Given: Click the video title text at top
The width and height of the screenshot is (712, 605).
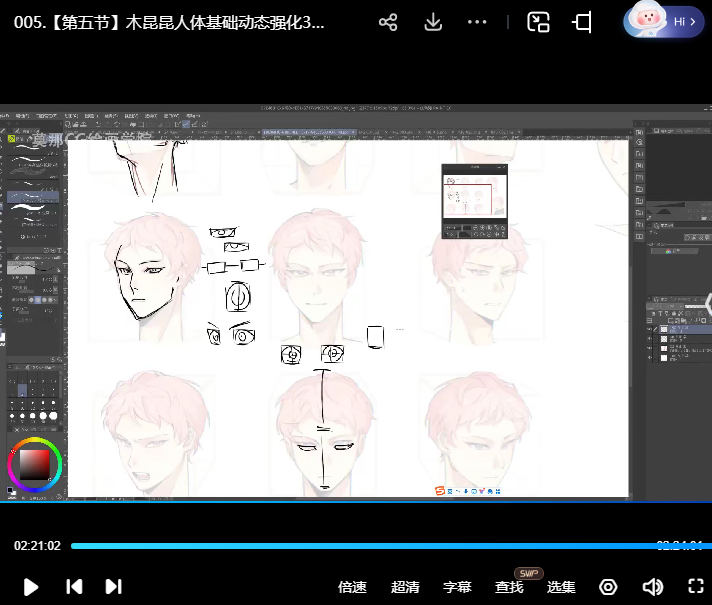Looking at the screenshot, I should pos(170,23).
